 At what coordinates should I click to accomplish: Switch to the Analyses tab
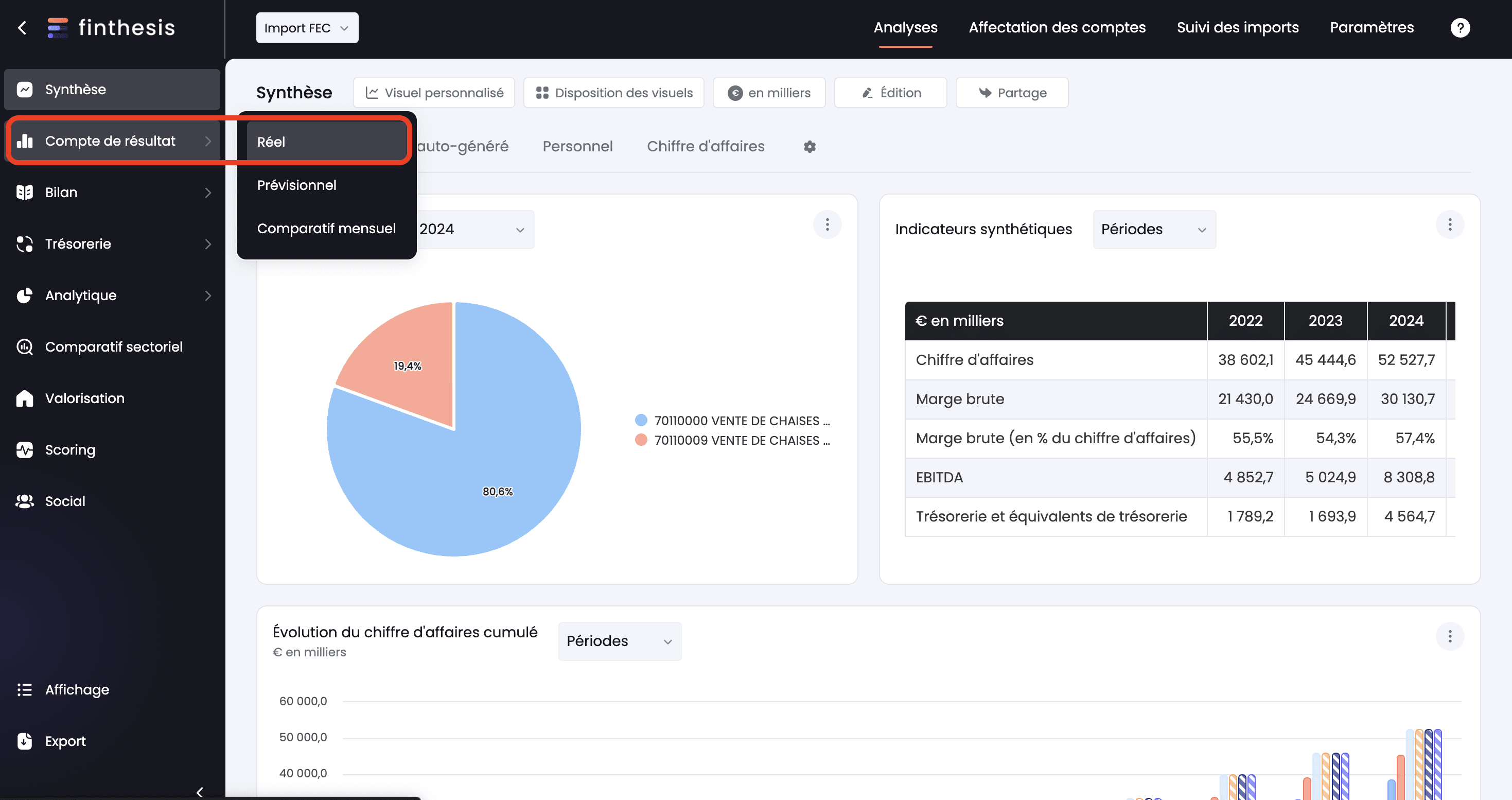[905, 28]
